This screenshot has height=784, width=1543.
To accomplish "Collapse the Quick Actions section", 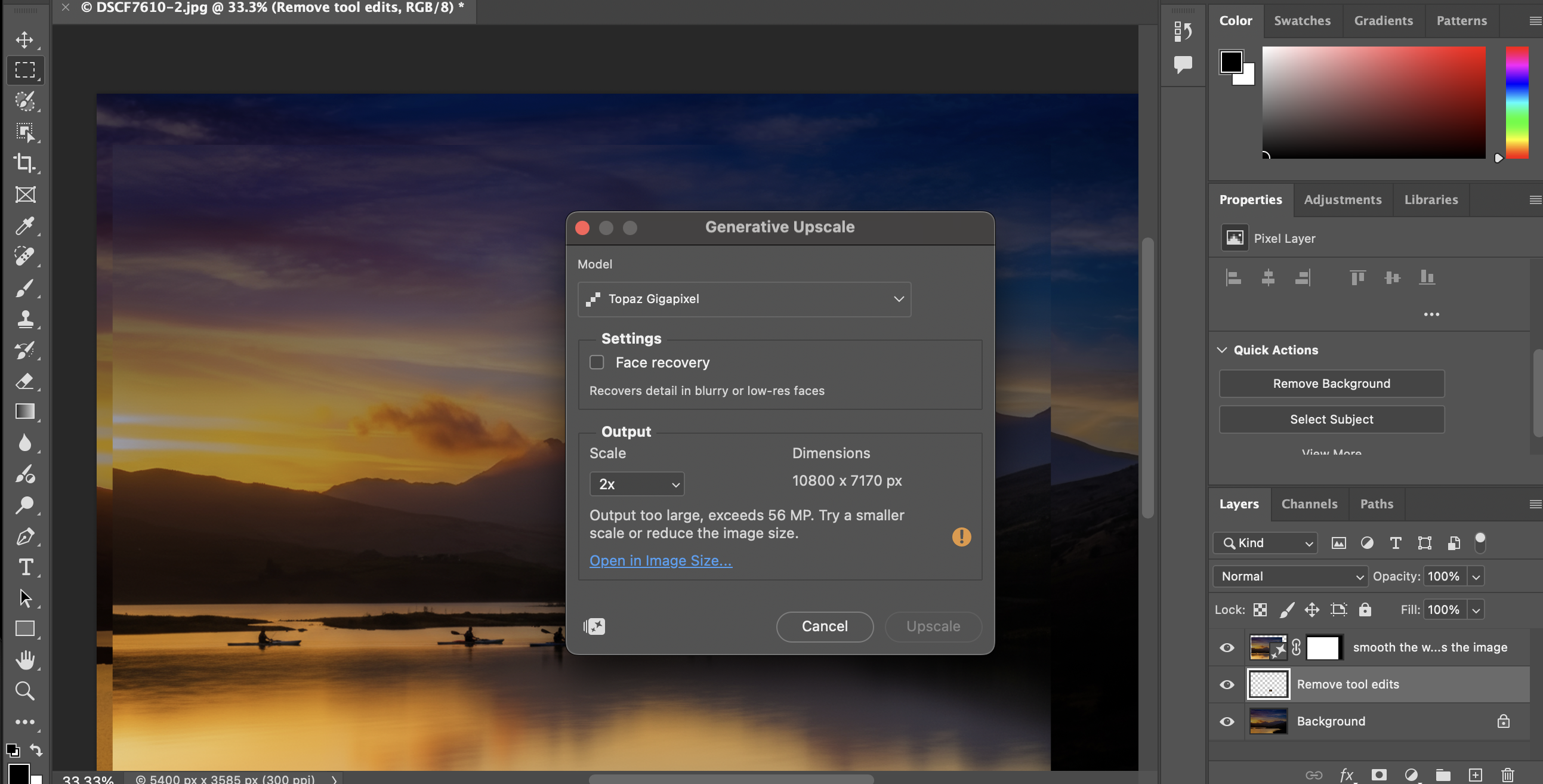I will click(x=1223, y=350).
